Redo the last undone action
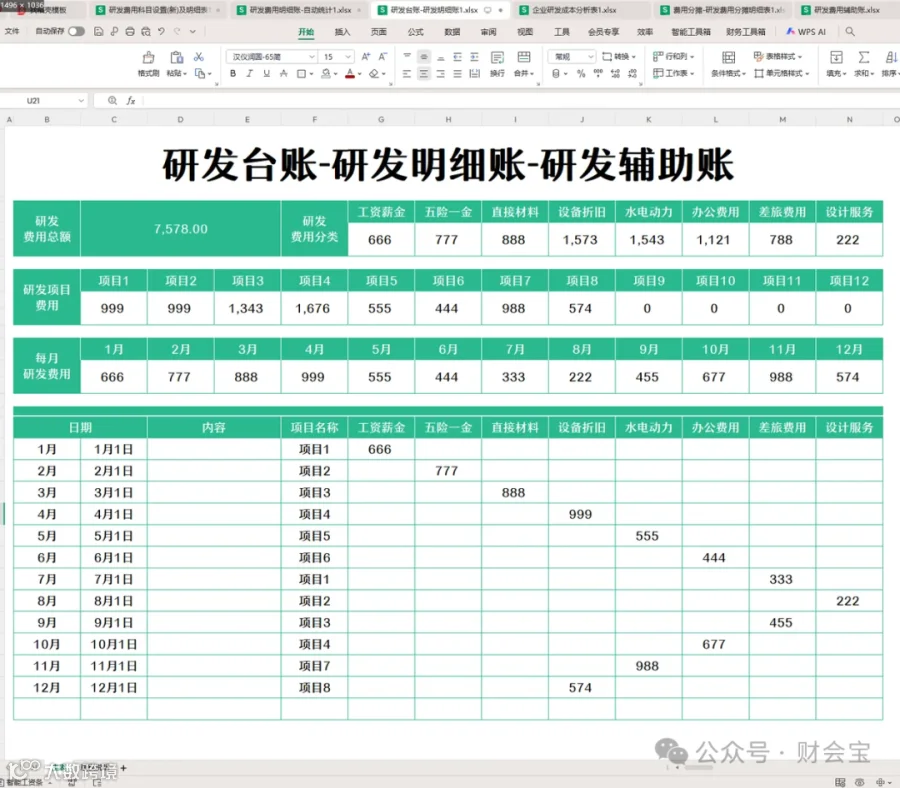900x788 pixels. click(x=177, y=32)
